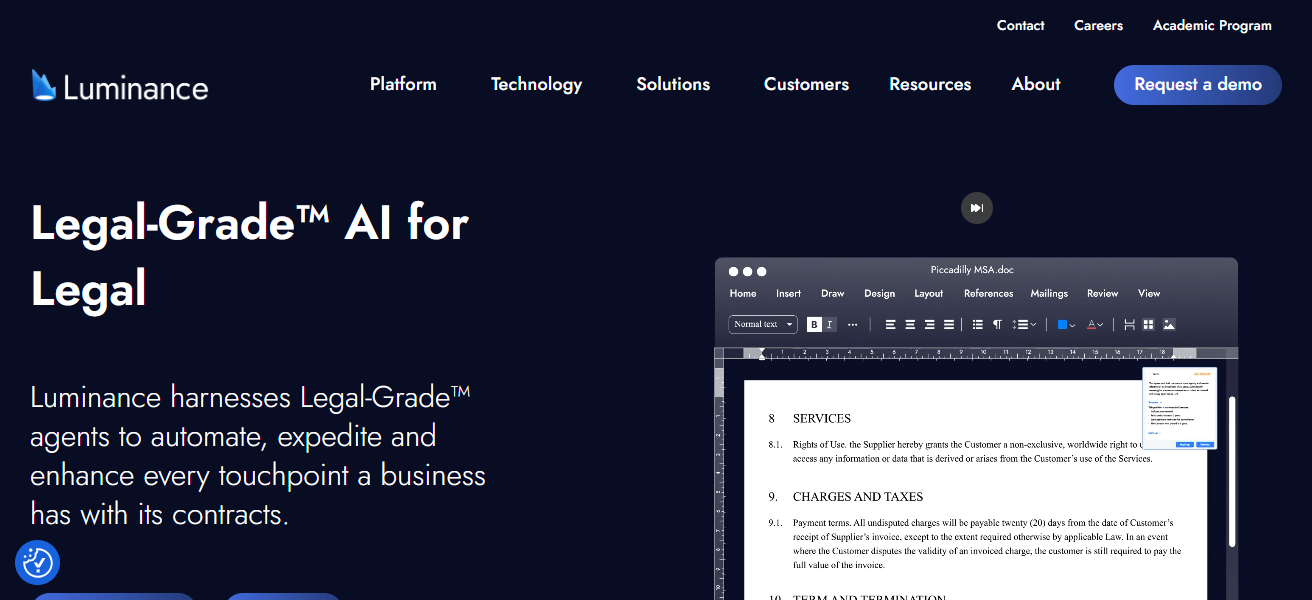The height and width of the screenshot is (600, 1312).
Task: Click the blue highlight color swatch
Action: click(x=1062, y=324)
